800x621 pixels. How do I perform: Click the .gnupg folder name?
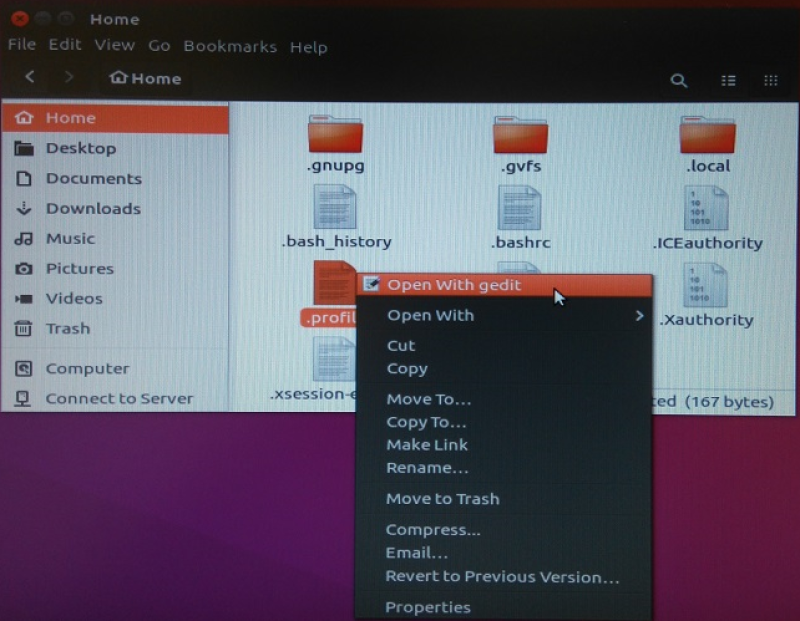coord(336,166)
